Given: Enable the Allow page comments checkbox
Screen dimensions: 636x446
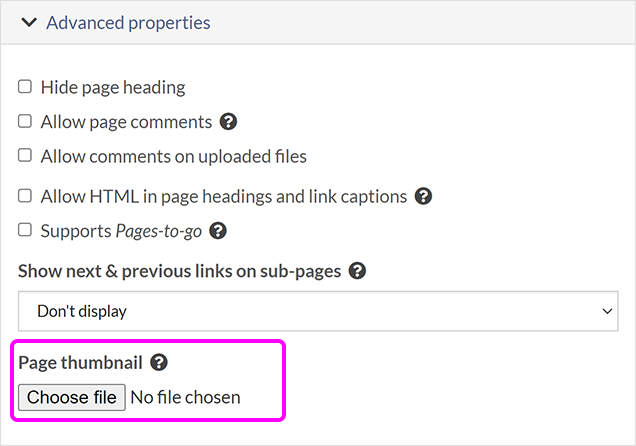Looking at the screenshot, I should (25, 122).
